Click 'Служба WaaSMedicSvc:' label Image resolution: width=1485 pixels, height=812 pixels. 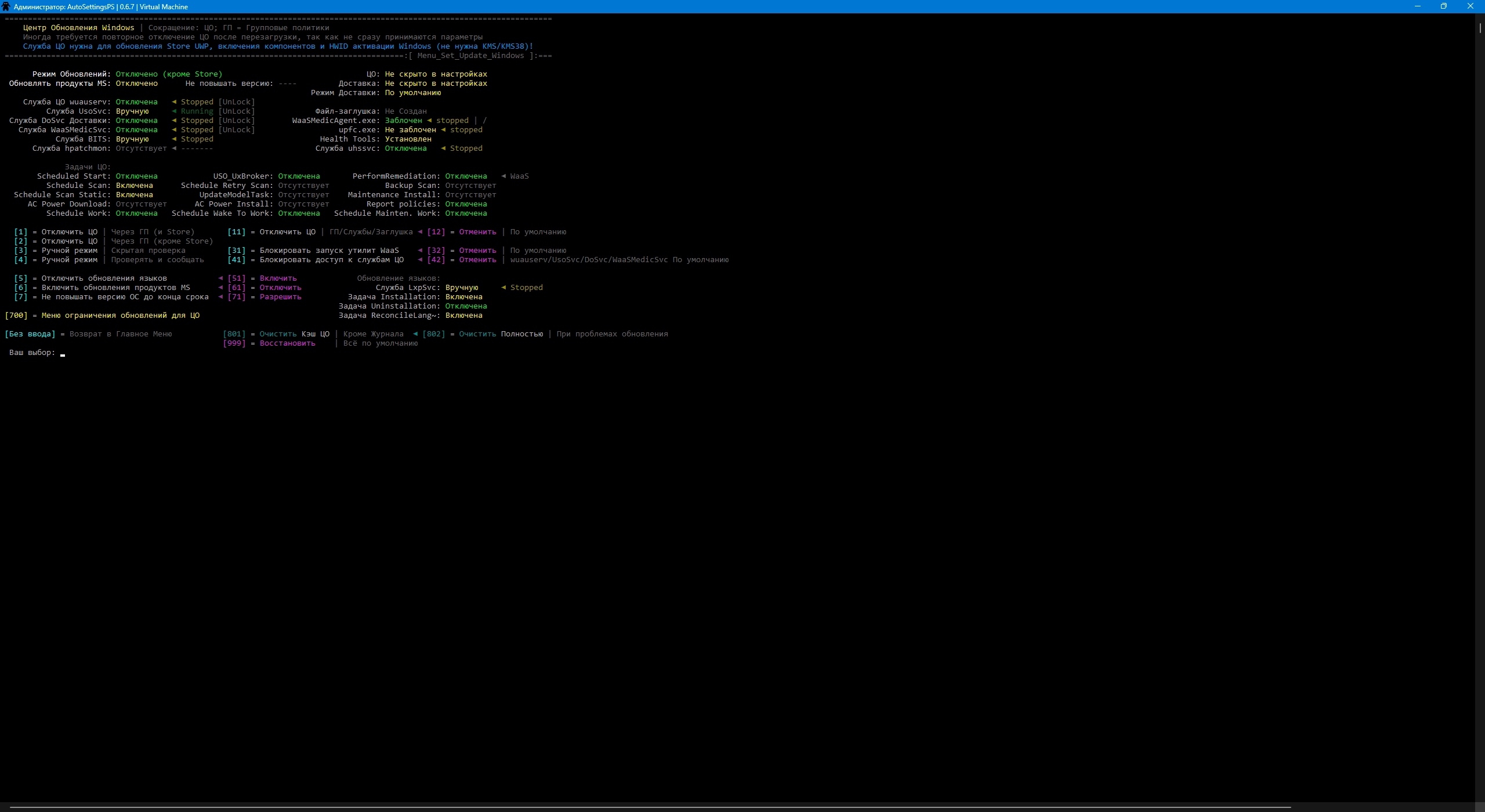(x=64, y=130)
